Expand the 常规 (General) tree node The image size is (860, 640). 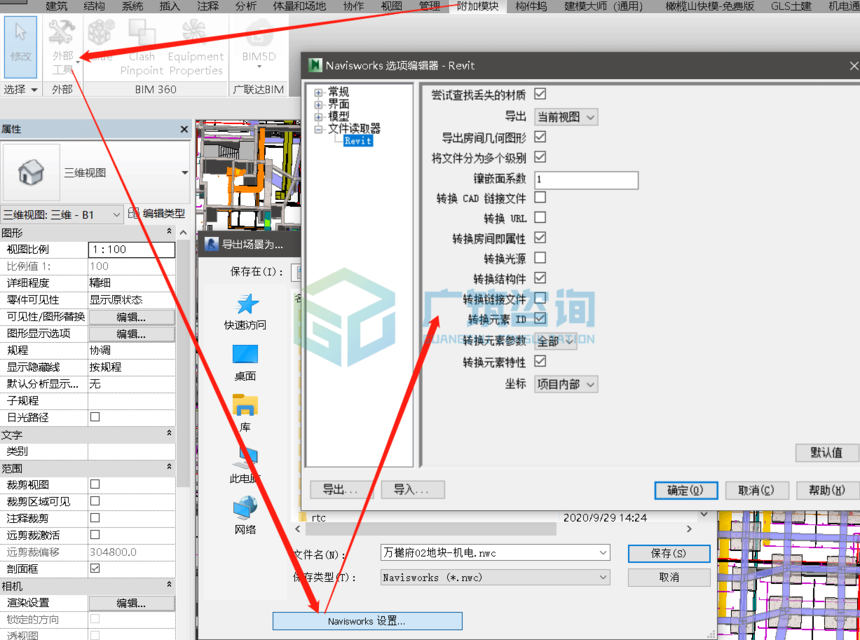click(x=319, y=92)
